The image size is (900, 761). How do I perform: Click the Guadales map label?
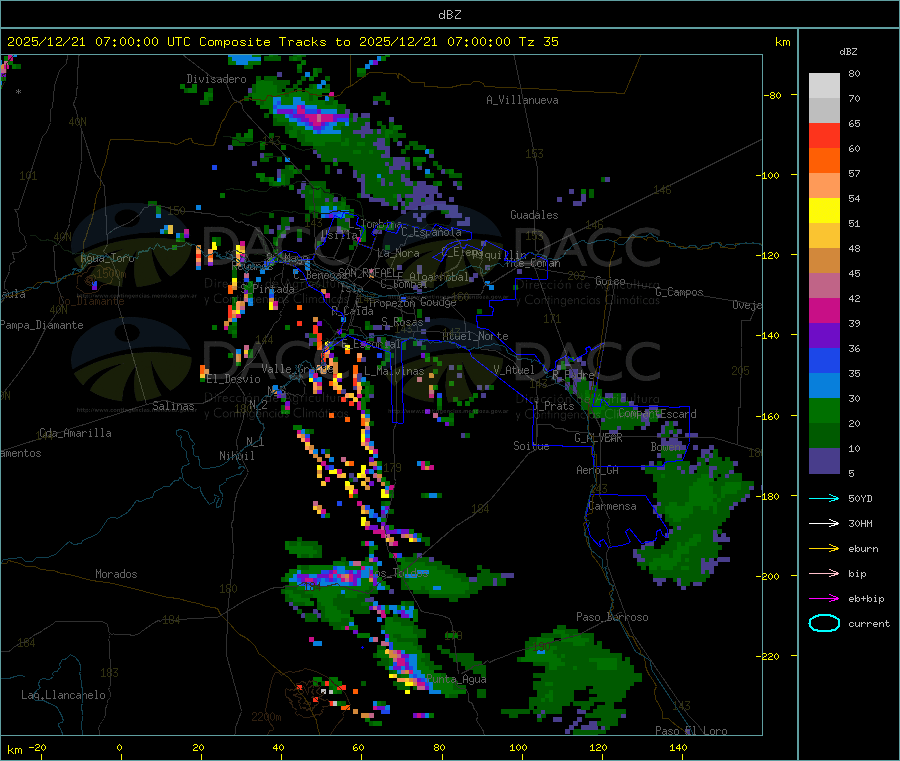pos(534,215)
